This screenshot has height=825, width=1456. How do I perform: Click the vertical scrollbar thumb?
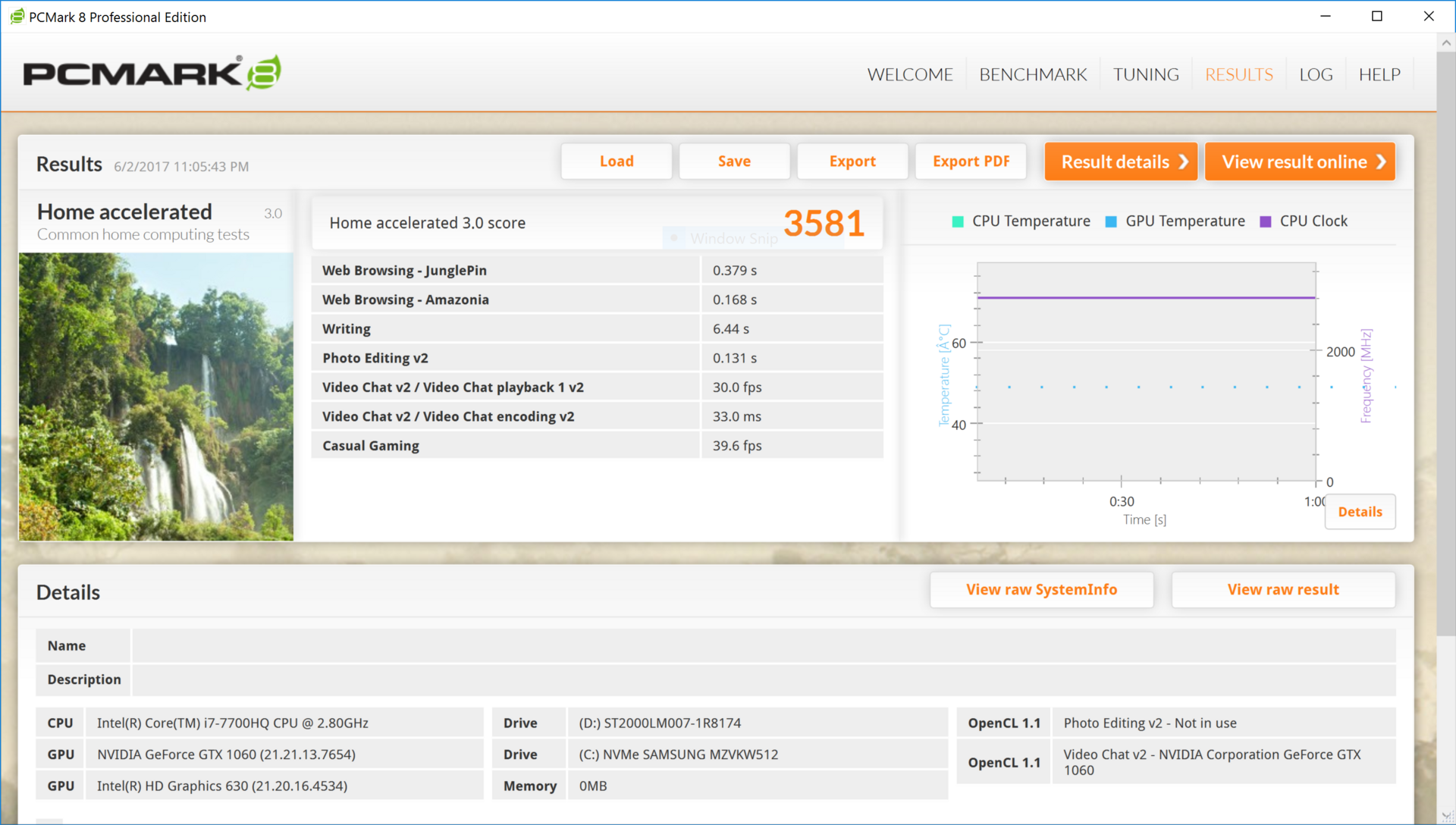1446,344
